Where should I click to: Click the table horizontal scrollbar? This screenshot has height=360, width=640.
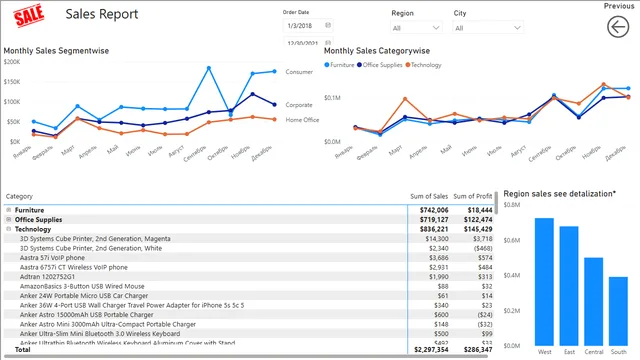[x=245, y=357]
